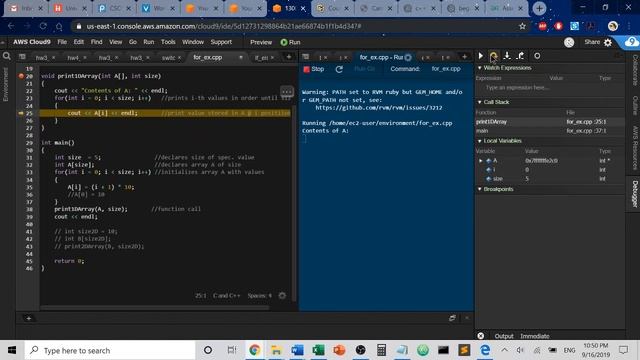
Task: Click the taskbar search box
Action: tap(110, 350)
